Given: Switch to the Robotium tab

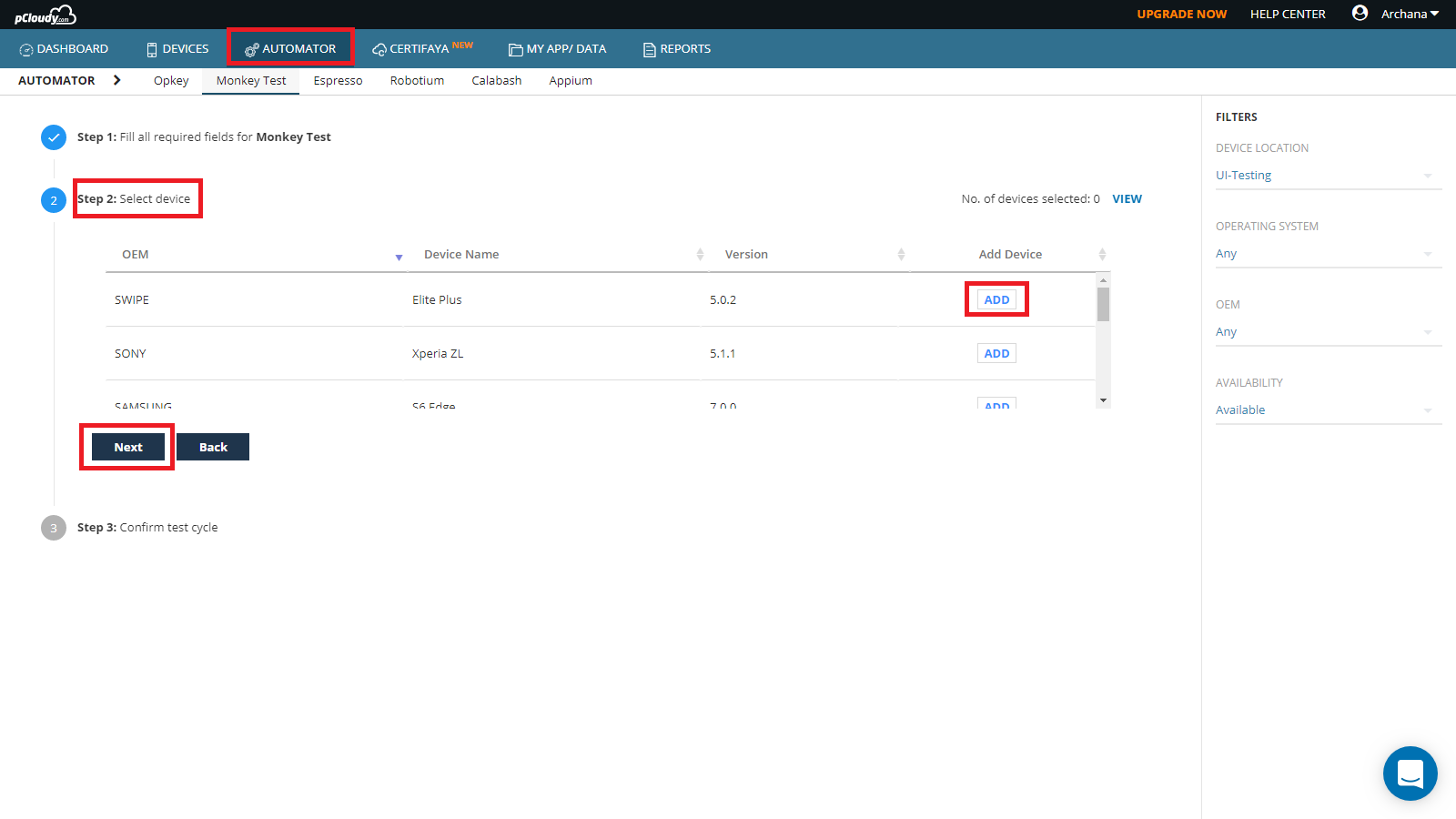Looking at the screenshot, I should coord(417,81).
